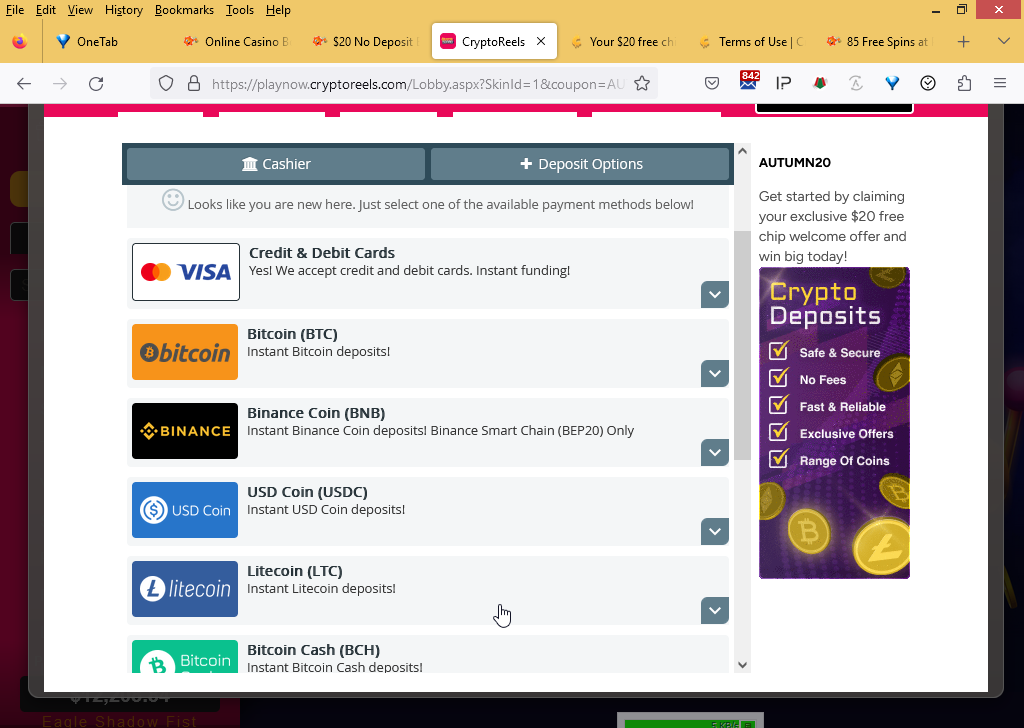Click the Cashier button
Image resolution: width=1024 pixels, height=728 pixels.
[276, 164]
